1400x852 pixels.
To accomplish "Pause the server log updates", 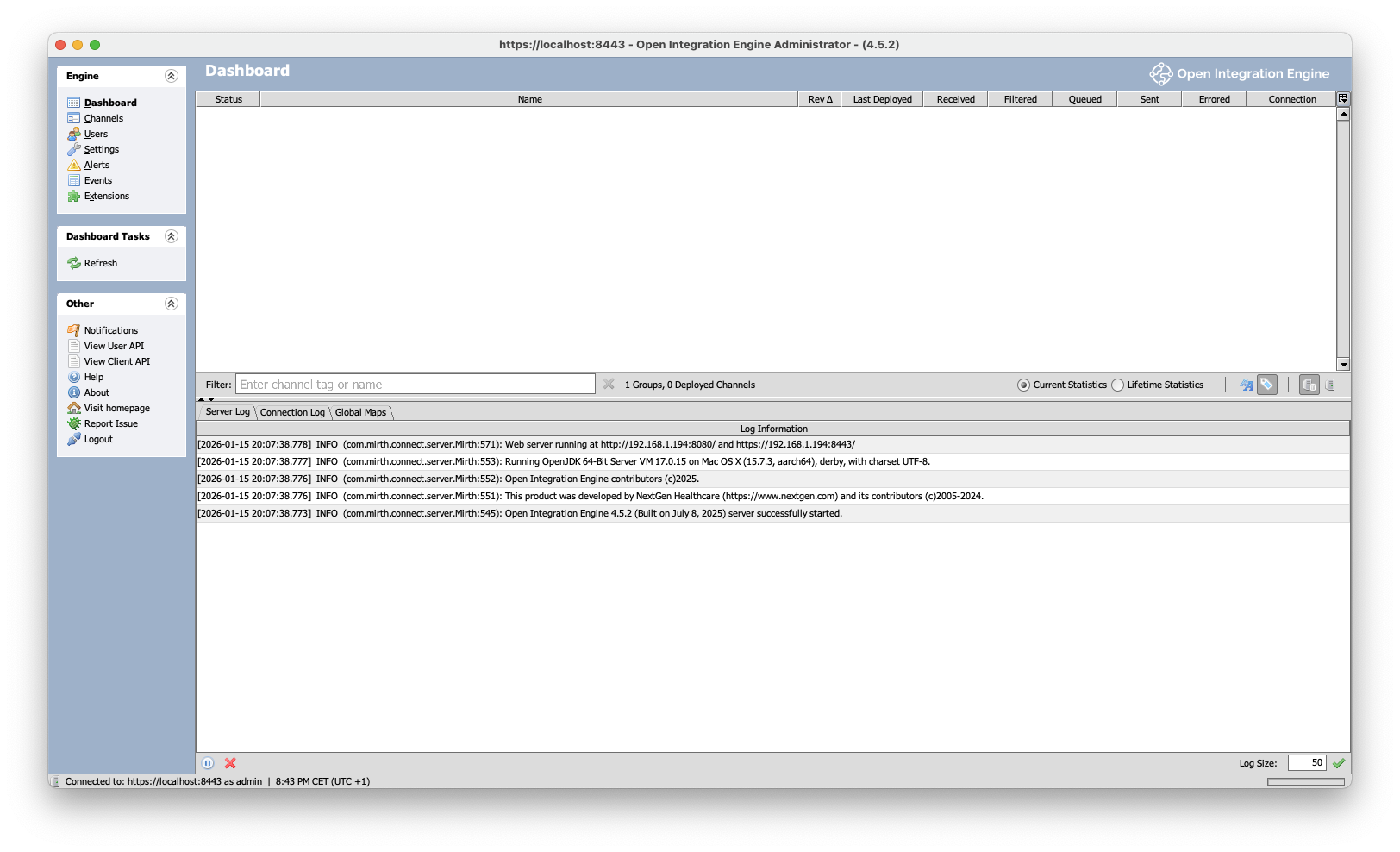I will pos(208,762).
